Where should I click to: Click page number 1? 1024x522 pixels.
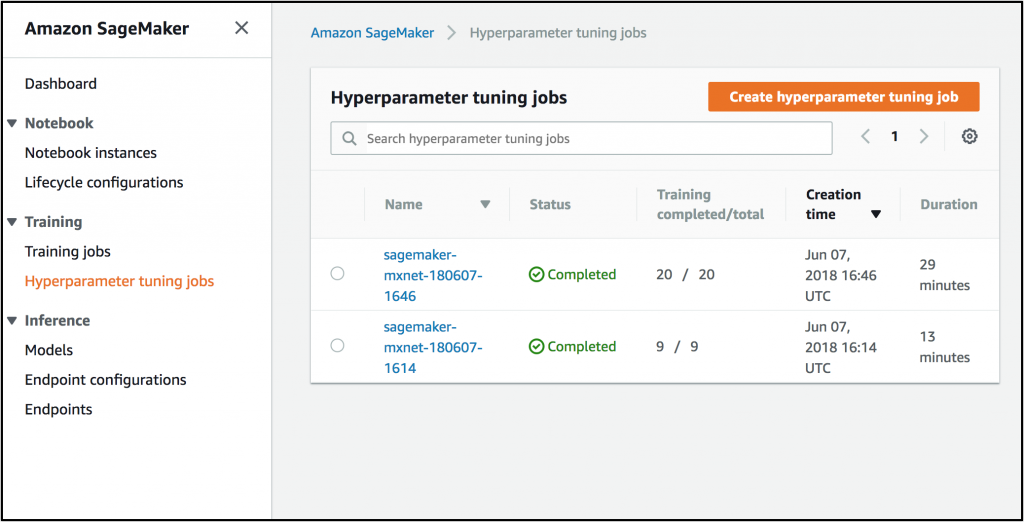click(895, 137)
